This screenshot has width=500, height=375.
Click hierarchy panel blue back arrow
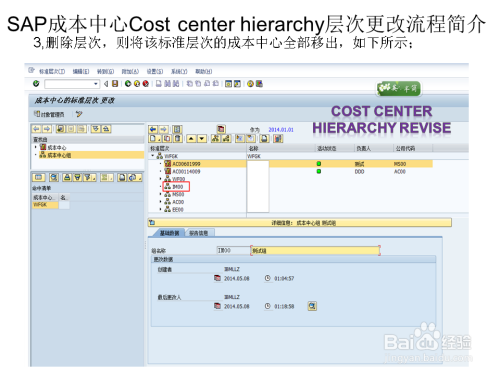click(x=153, y=129)
